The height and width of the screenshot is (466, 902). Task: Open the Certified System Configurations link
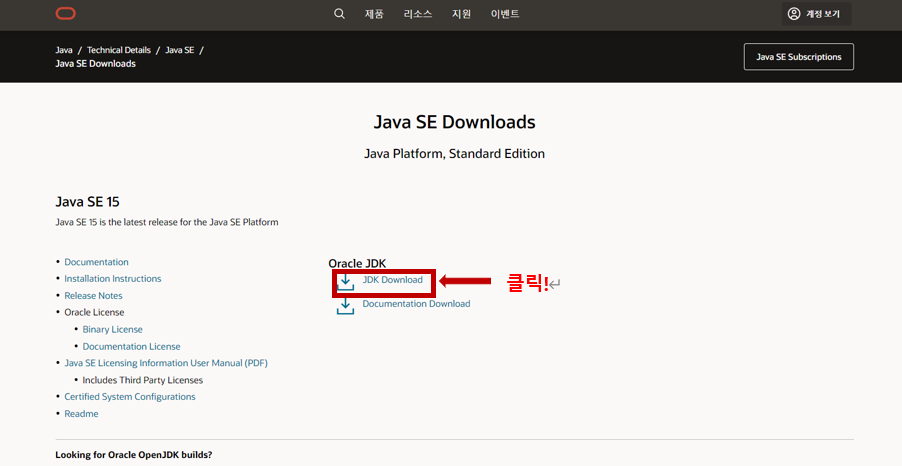point(129,397)
